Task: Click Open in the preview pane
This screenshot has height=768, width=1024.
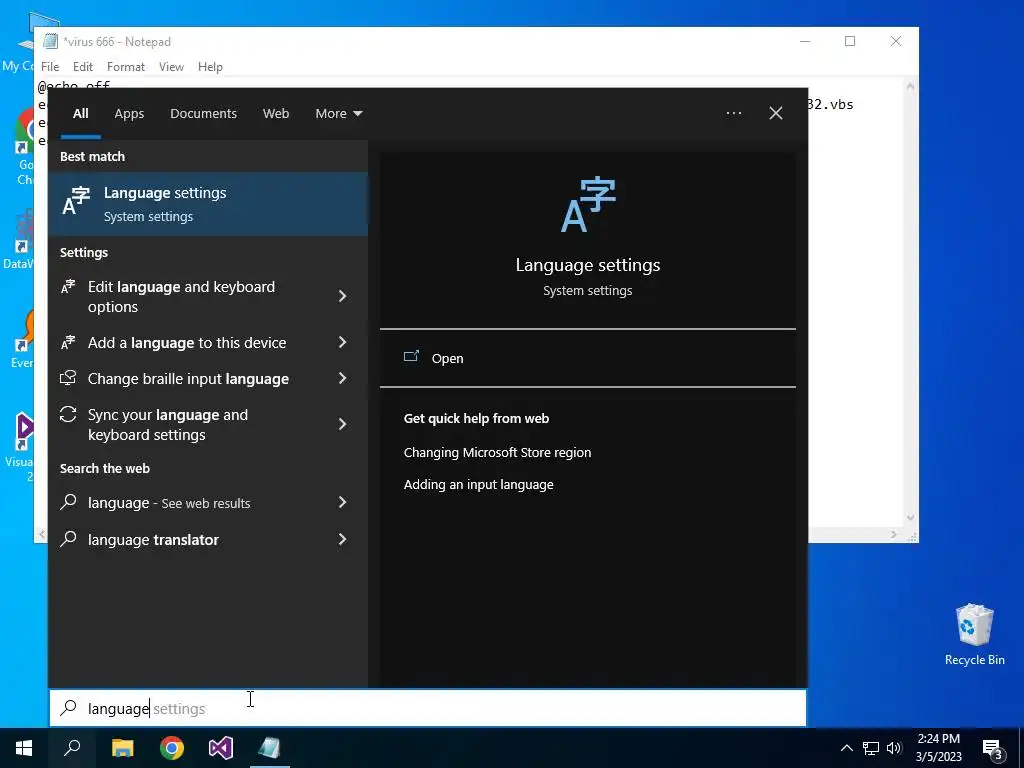Action: (587, 358)
